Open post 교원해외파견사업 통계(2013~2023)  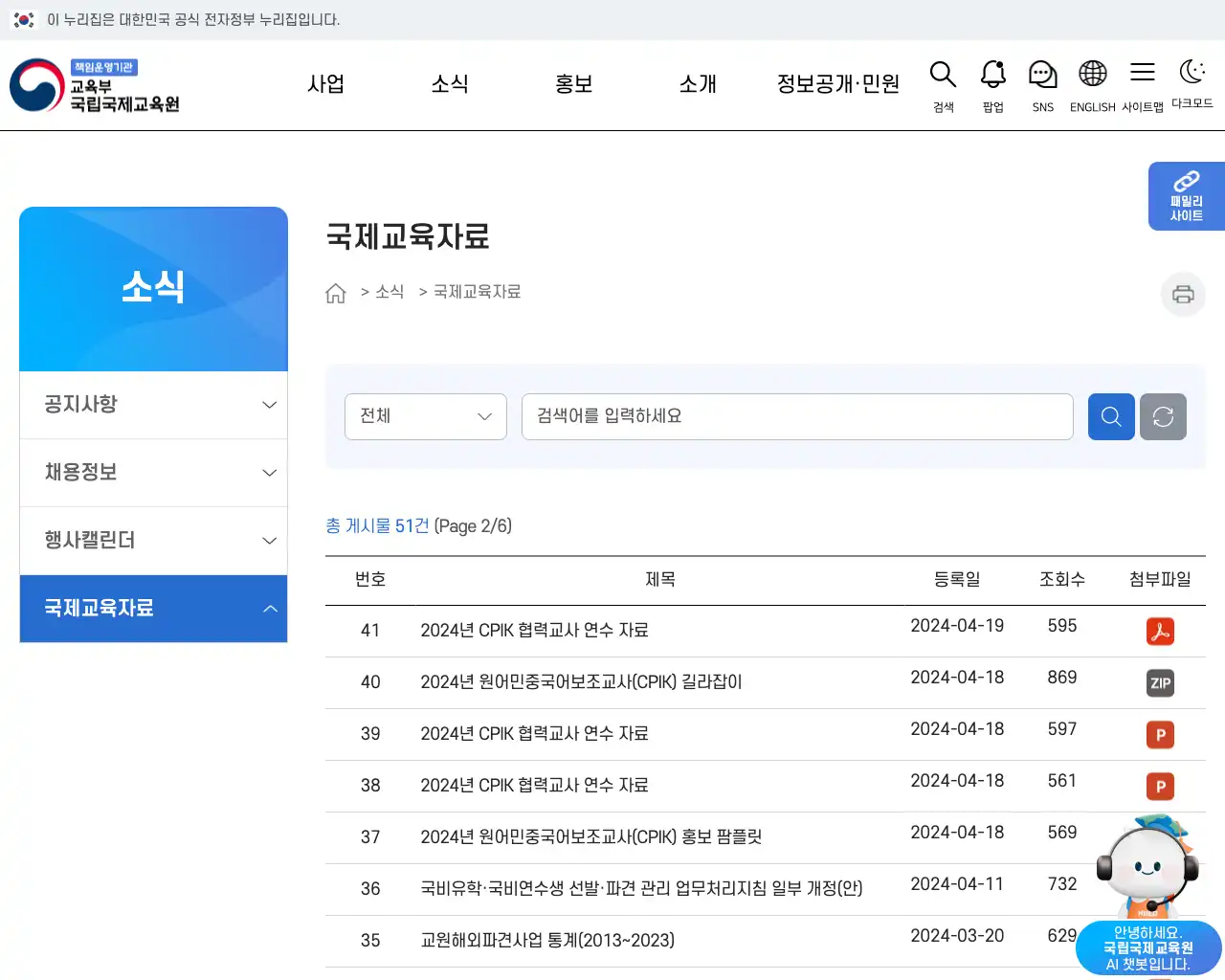(547, 941)
